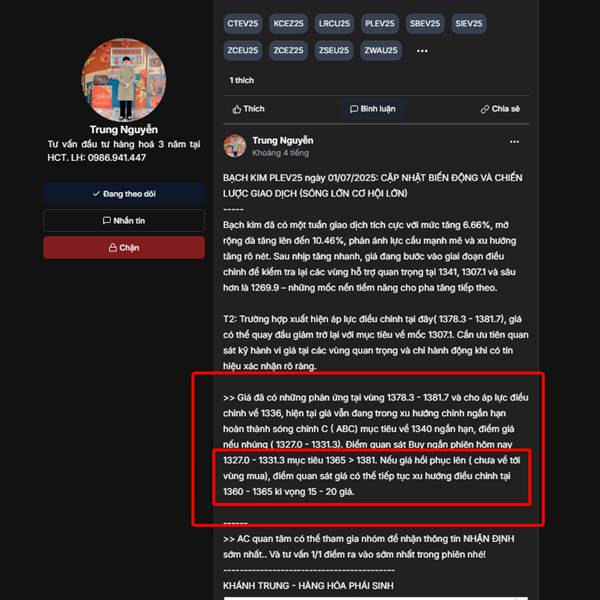Open post author's small avatar
Image resolution: width=600 pixels, height=600 pixels.
point(235,146)
